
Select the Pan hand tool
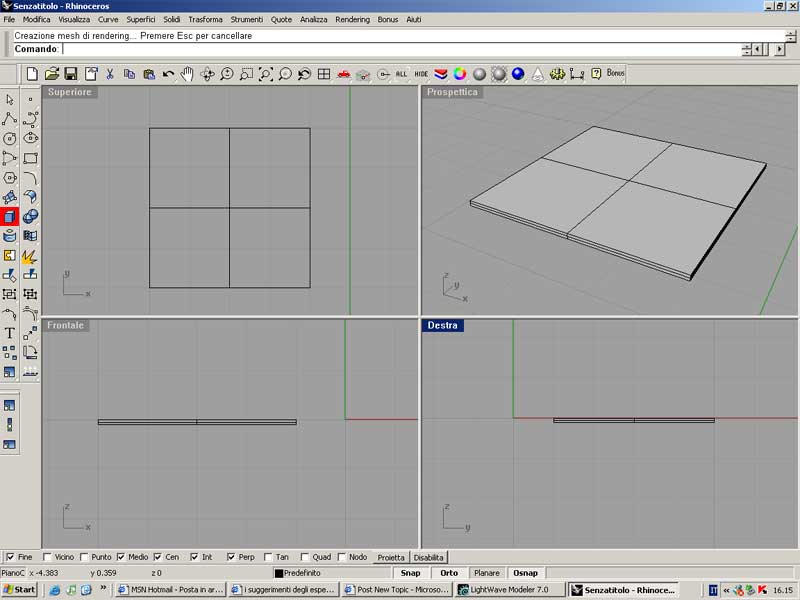tap(187, 74)
